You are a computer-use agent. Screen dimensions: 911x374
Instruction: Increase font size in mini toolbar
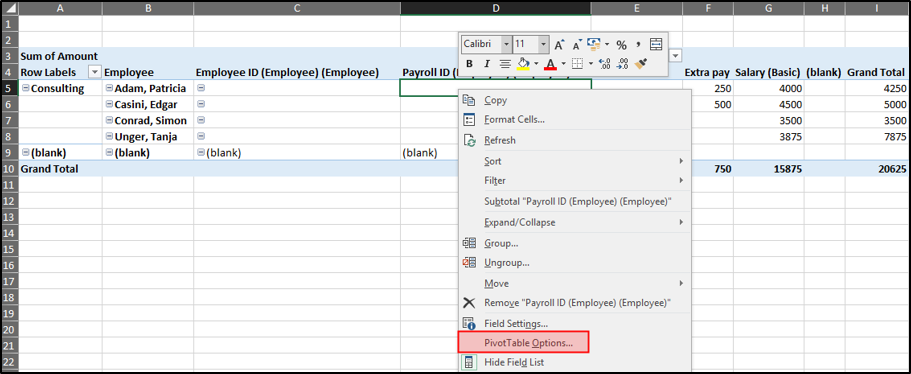tap(559, 45)
